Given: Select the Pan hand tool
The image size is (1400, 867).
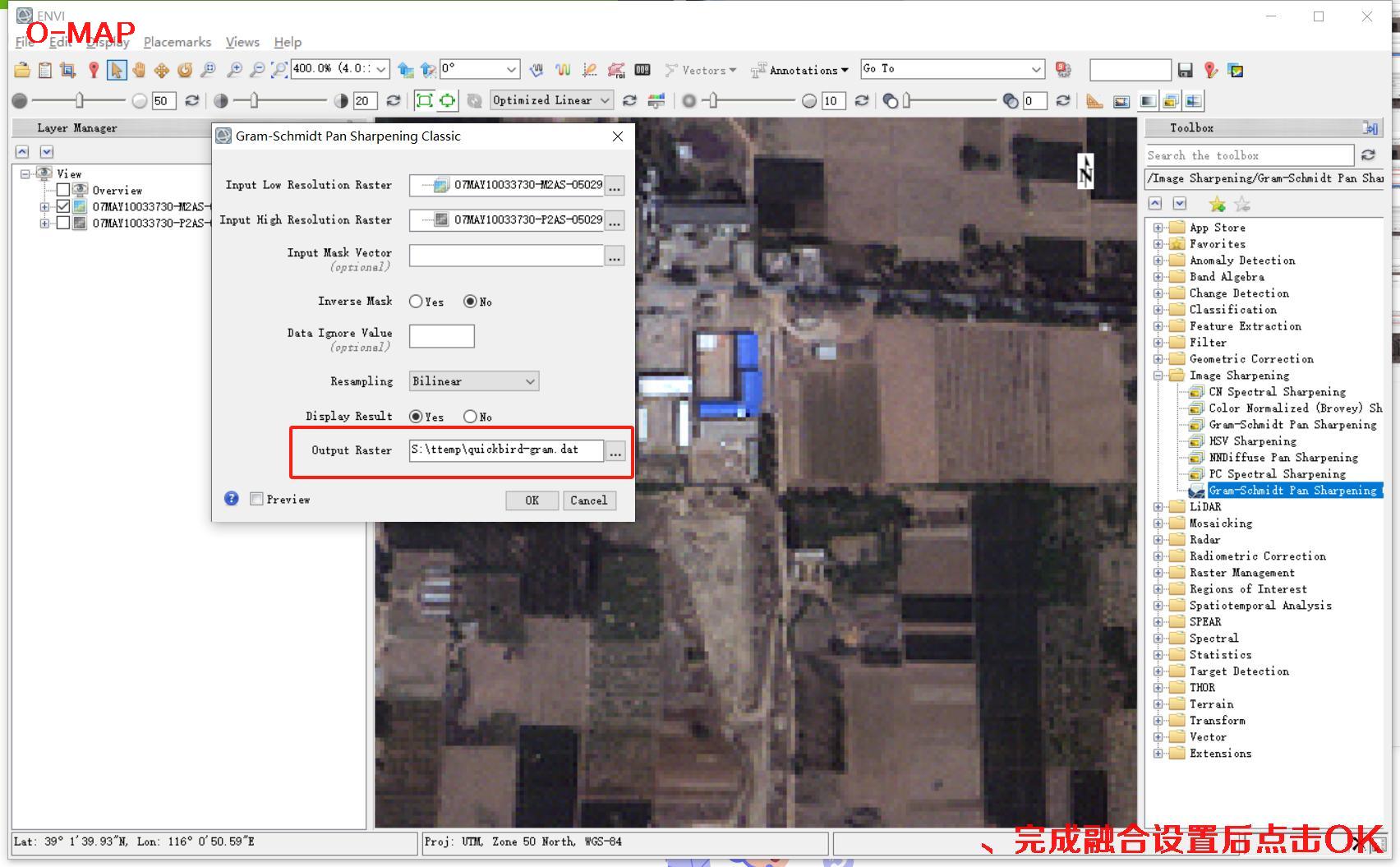Looking at the screenshot, I should pos(139,71).
